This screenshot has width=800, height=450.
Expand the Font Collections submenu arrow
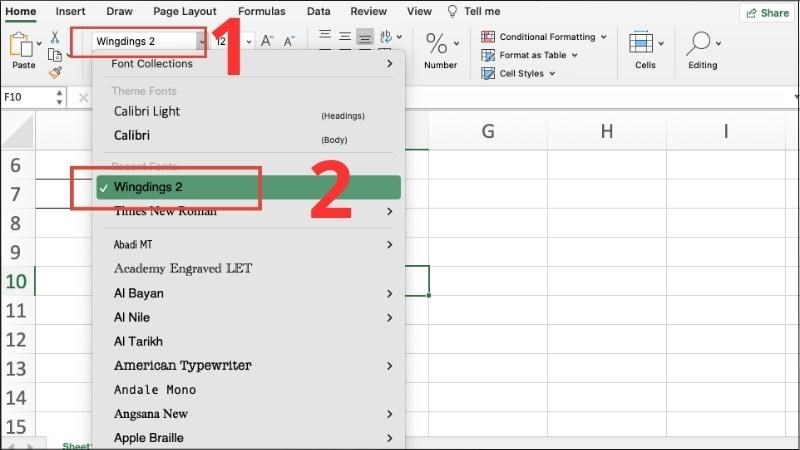(x=390, y=63)
